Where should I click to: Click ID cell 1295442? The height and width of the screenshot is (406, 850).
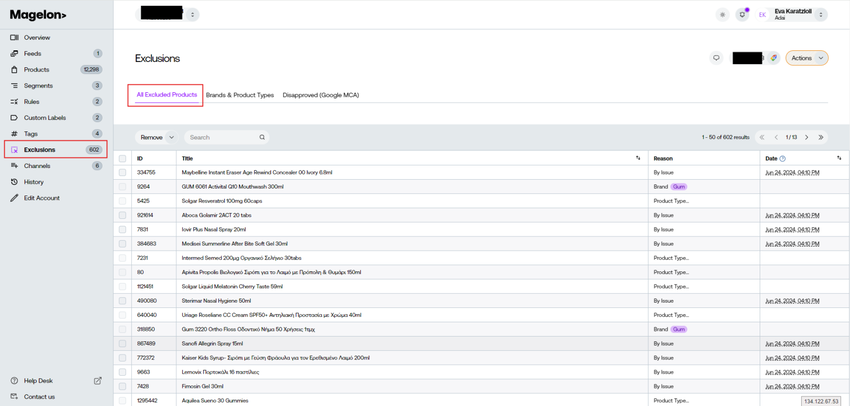tap(147, 401)
